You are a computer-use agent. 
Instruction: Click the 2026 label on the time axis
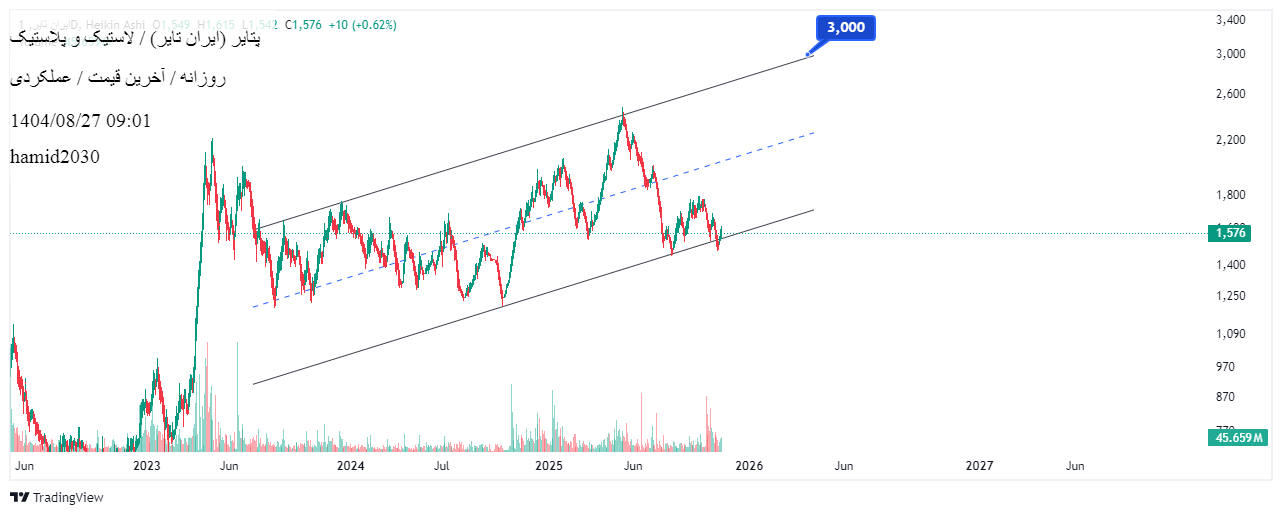point(748,466)
